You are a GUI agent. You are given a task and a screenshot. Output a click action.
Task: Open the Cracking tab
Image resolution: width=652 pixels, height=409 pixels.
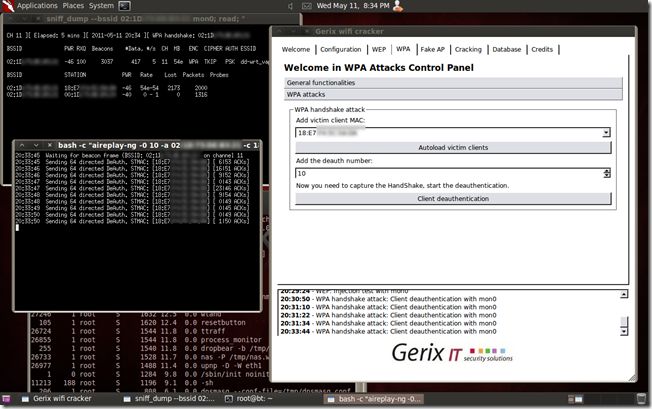click(x=468, y=49)
